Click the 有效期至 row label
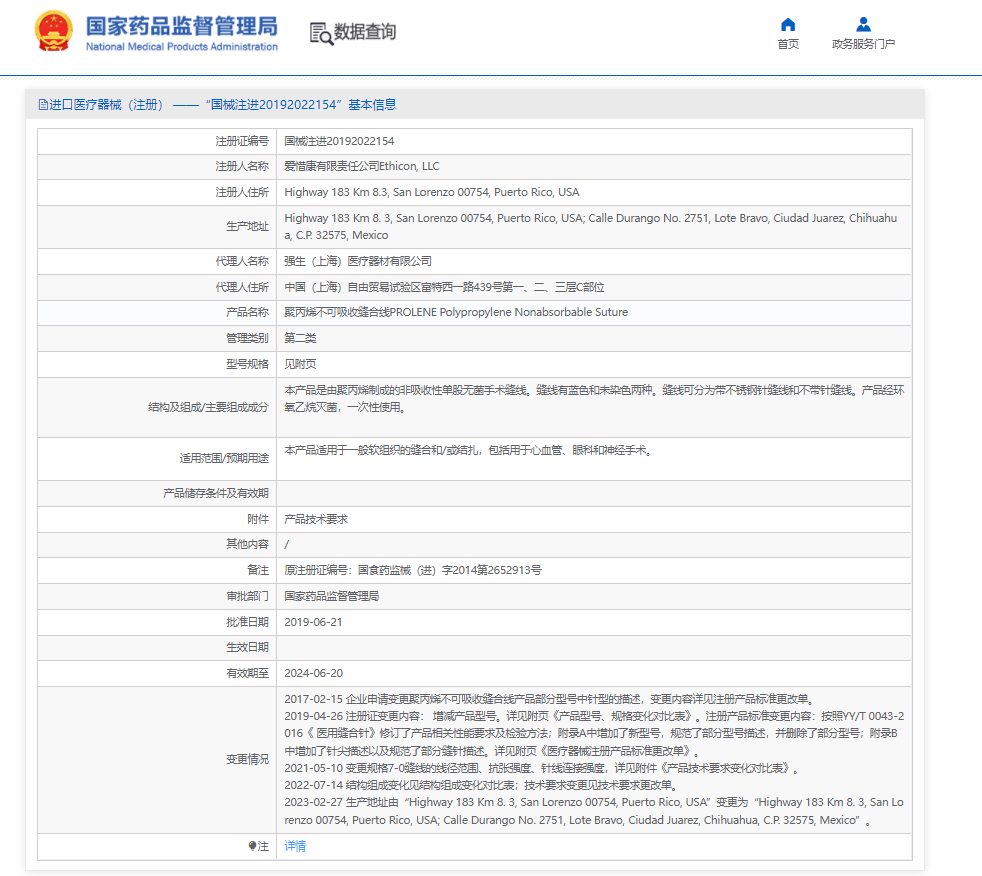 click(x=247, y=673)
